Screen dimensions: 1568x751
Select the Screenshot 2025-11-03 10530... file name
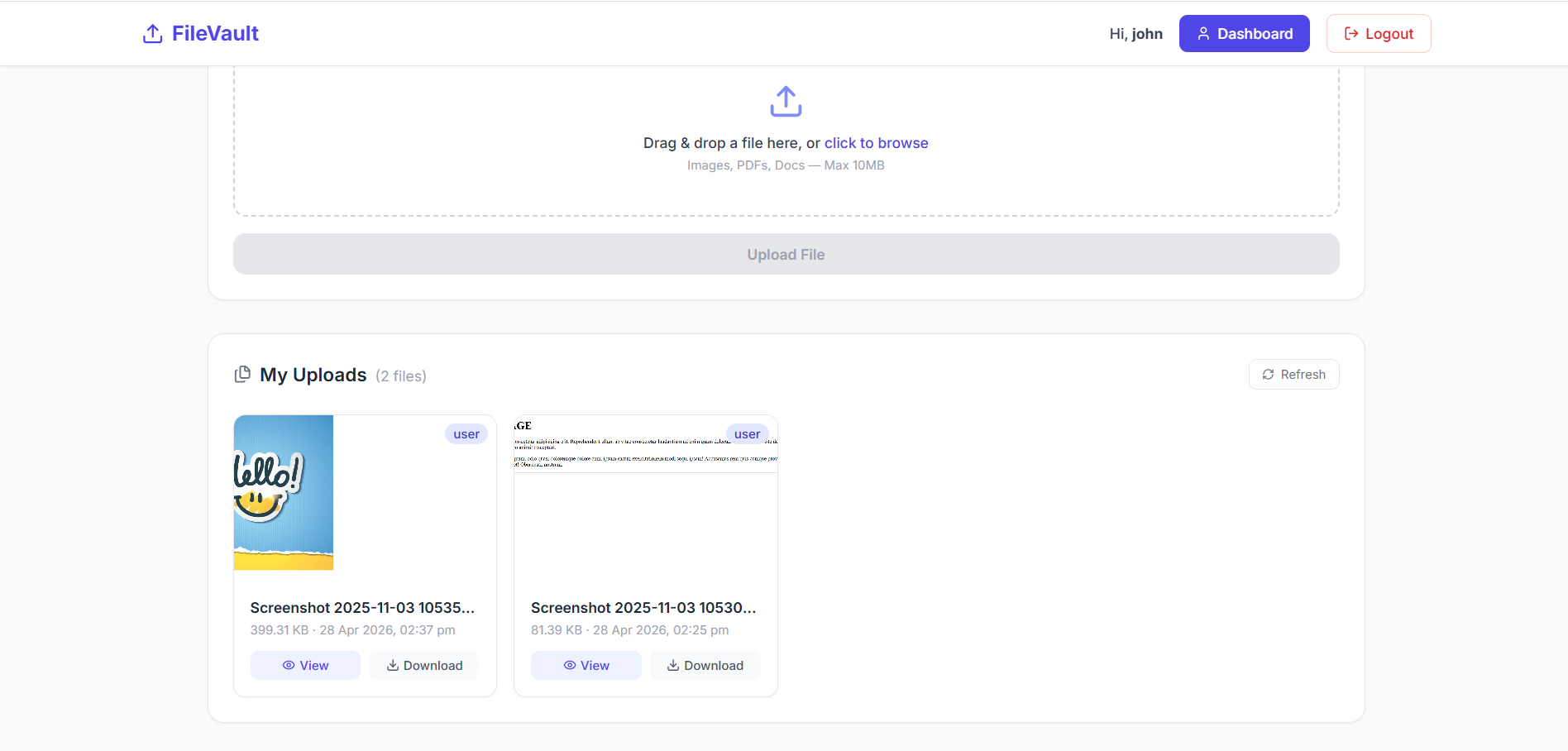pyautogui.click(x=643, y=608)
